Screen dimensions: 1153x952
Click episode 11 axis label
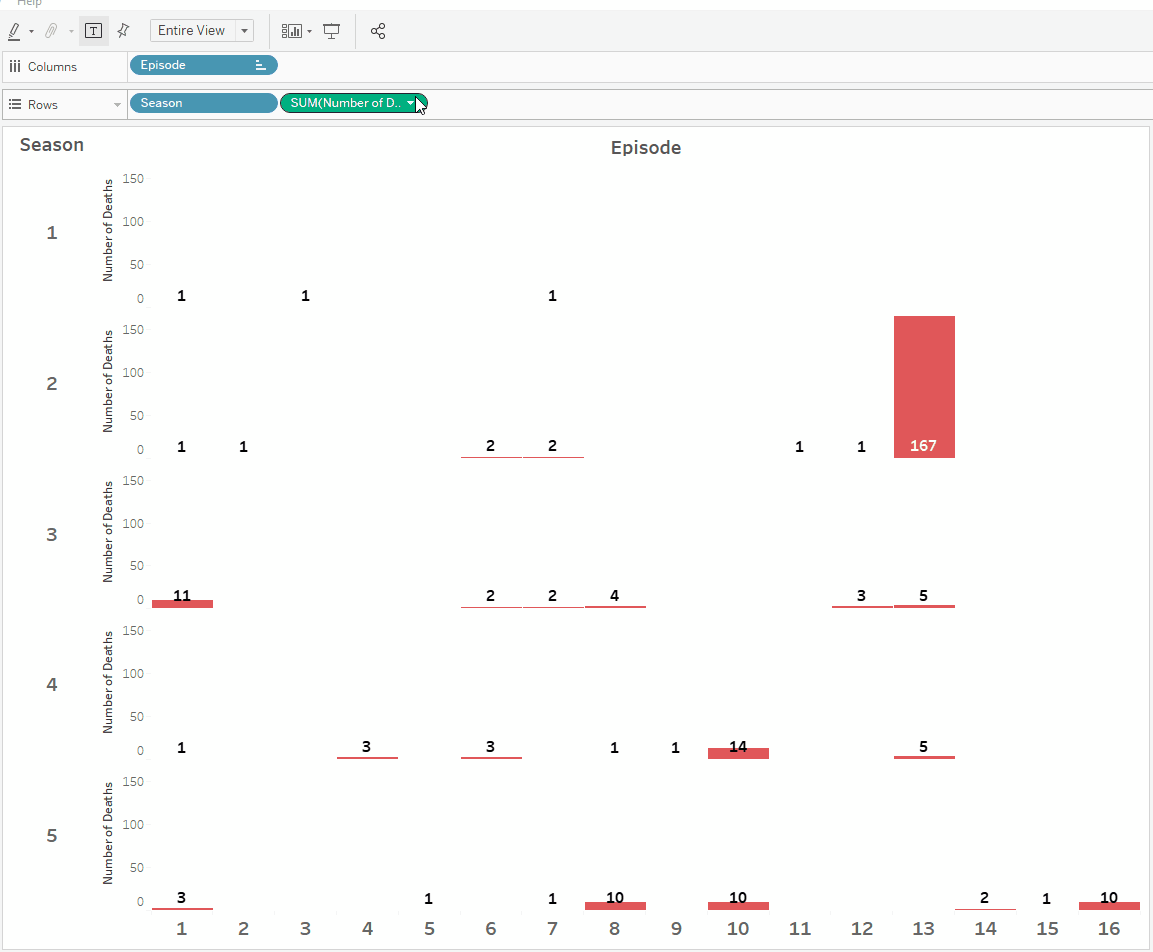(800, 928)
